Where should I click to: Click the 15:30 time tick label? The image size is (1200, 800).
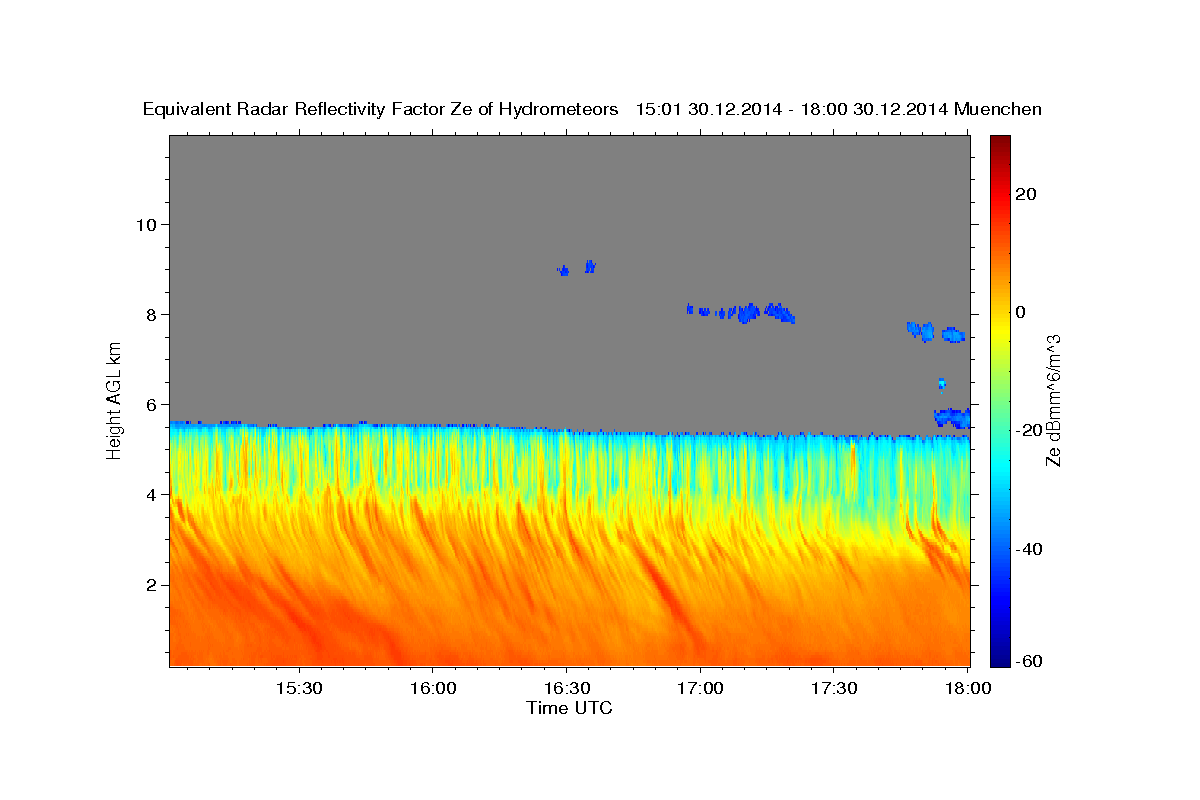click(299, 689)
